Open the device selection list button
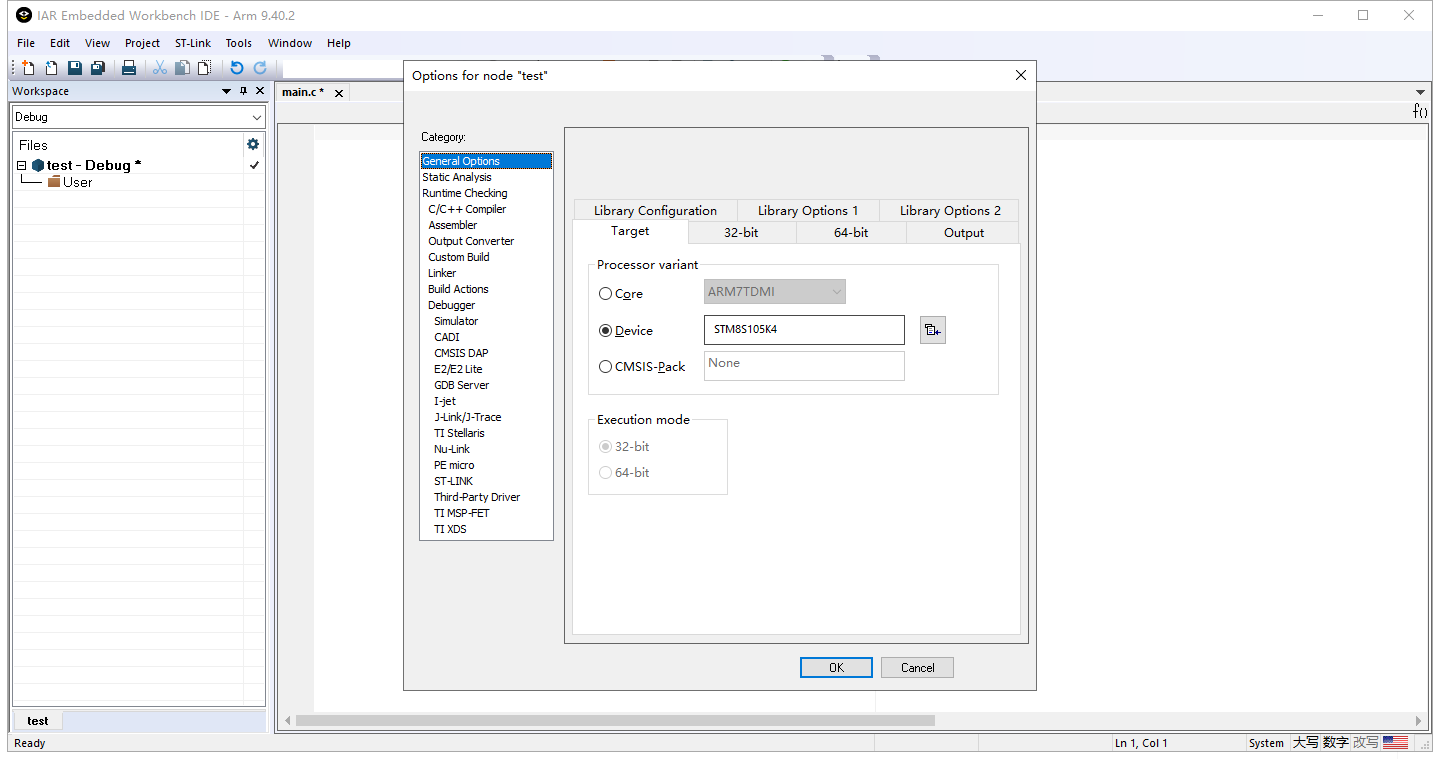This screenshot has width=1440, height=759. click(x=933, y=330)
